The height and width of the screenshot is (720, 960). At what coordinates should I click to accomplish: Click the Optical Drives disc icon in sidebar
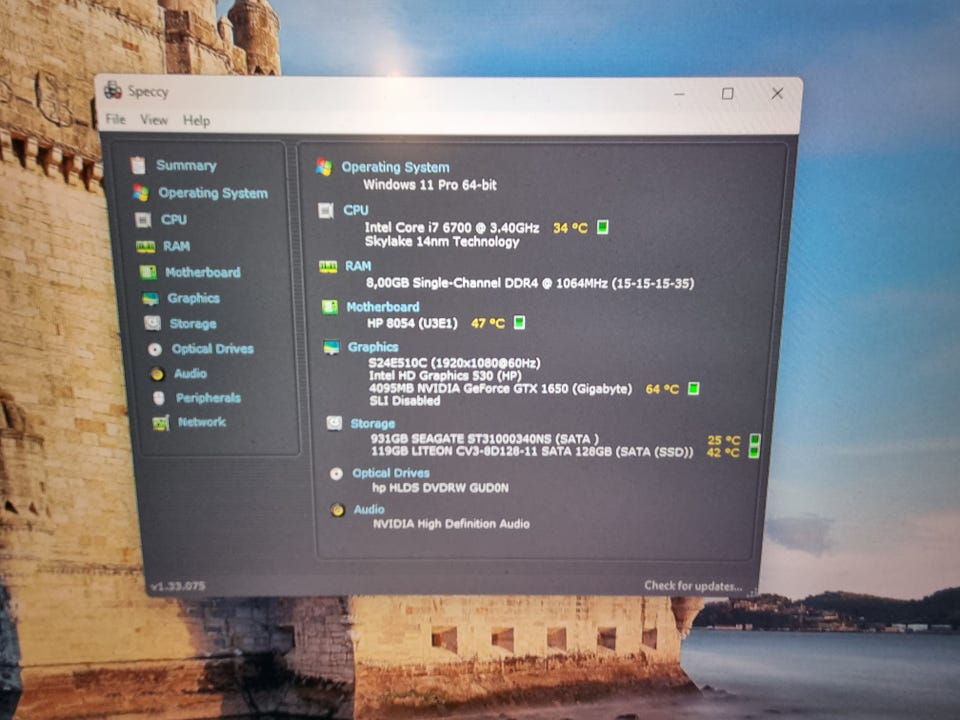pos(154,349)
